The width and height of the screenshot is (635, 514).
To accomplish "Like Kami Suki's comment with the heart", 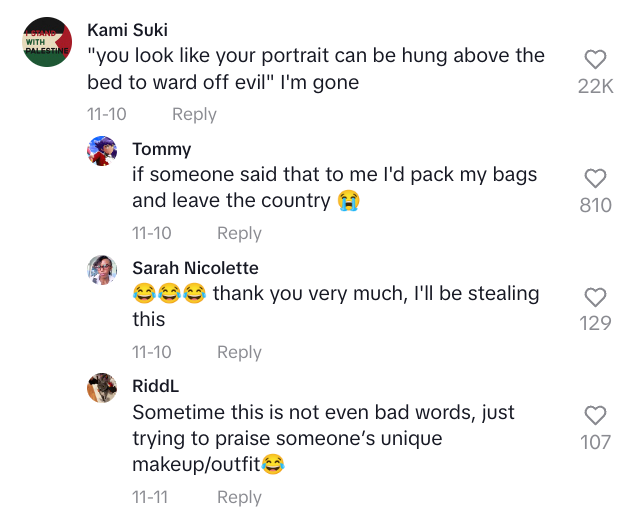I will [x=595, y=60].
